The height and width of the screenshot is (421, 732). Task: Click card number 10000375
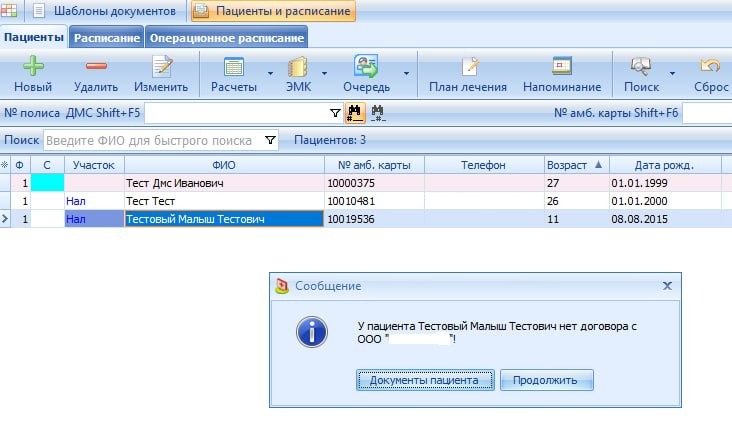point(351,183)
